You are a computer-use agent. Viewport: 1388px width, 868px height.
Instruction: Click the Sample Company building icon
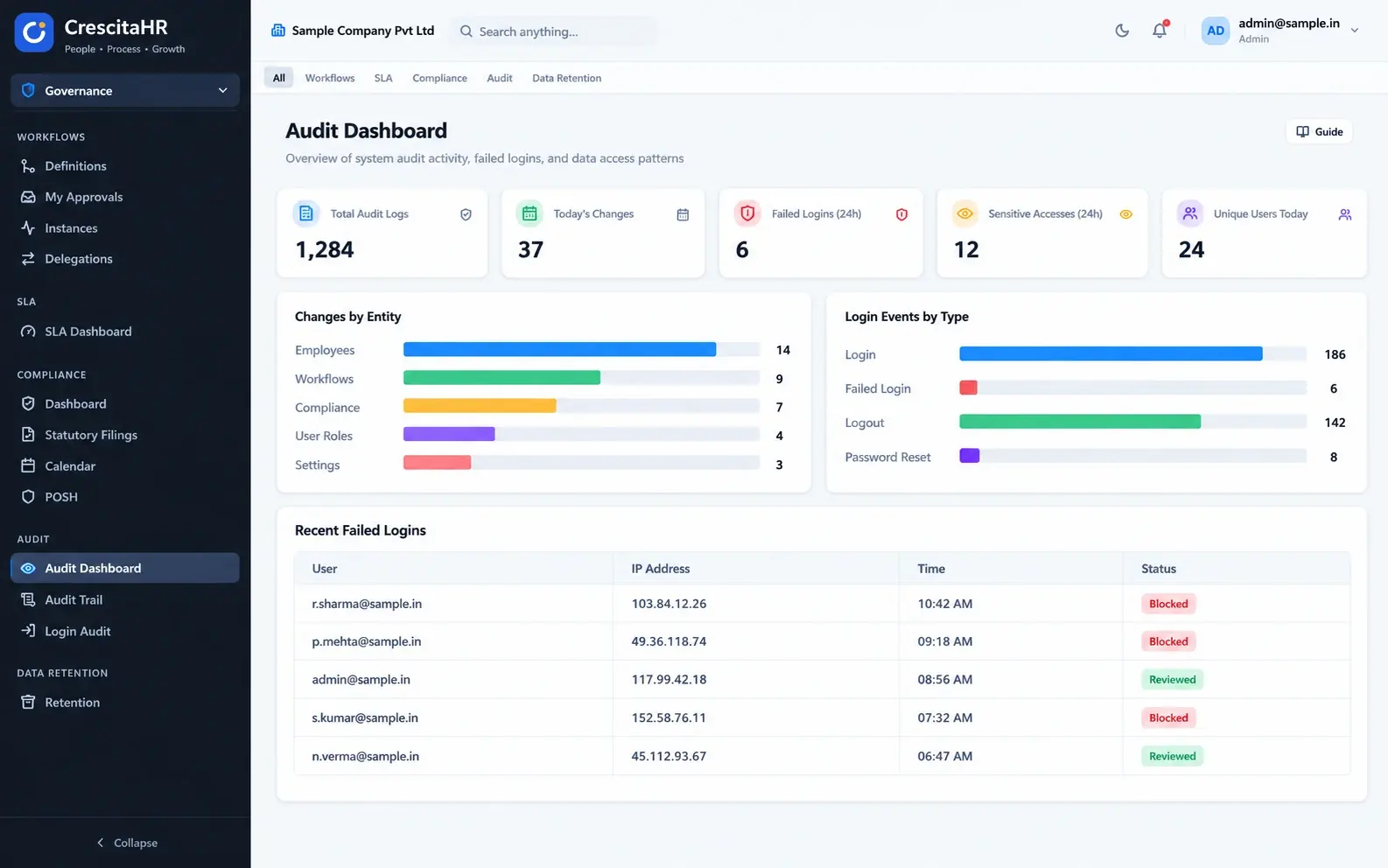(x=278, y=31)
